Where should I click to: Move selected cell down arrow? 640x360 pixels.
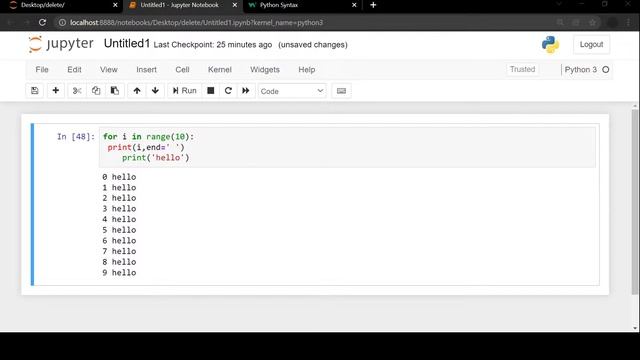tap(155, 91)
